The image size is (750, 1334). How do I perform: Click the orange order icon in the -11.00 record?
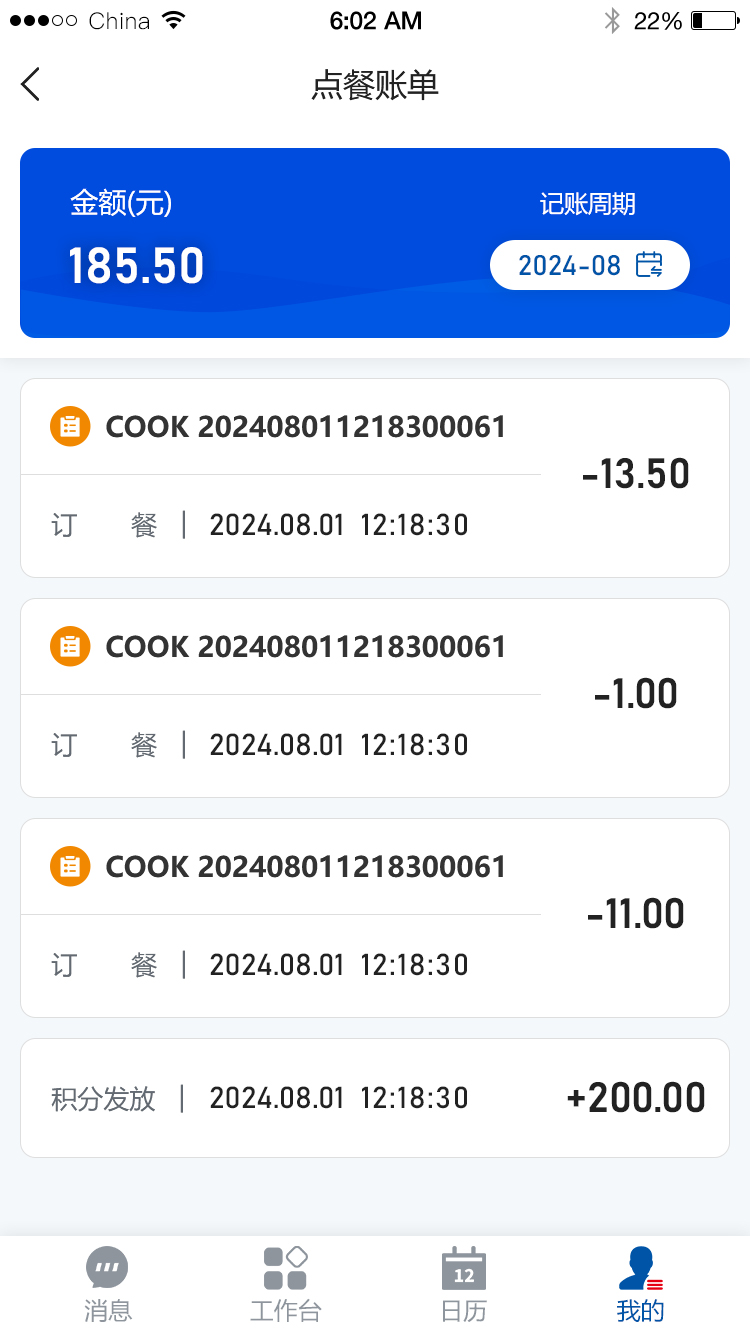click(x=70, y=867)
